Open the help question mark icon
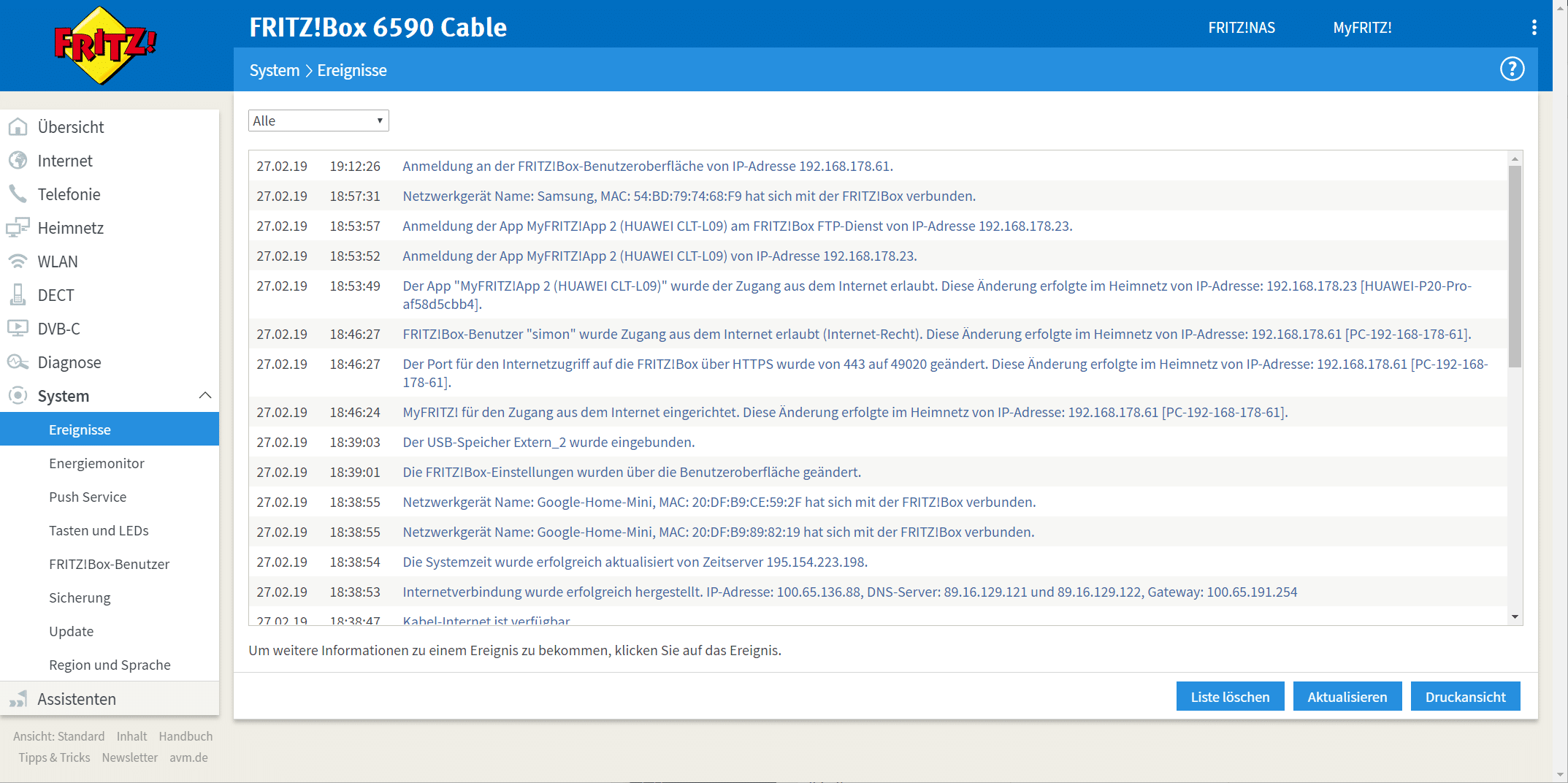 [1512, 69]
